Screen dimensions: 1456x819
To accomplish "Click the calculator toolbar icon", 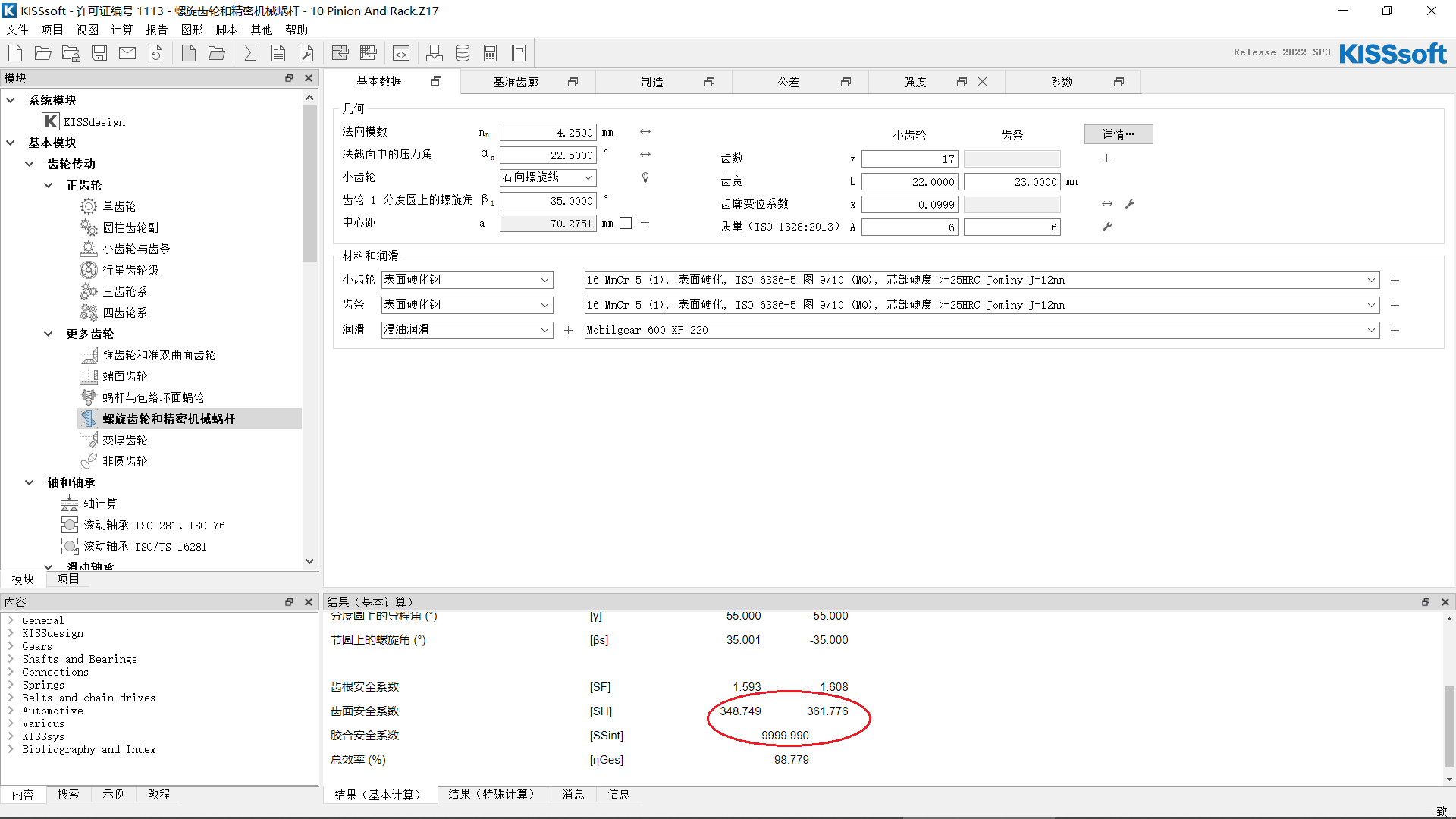I will 491,53.
